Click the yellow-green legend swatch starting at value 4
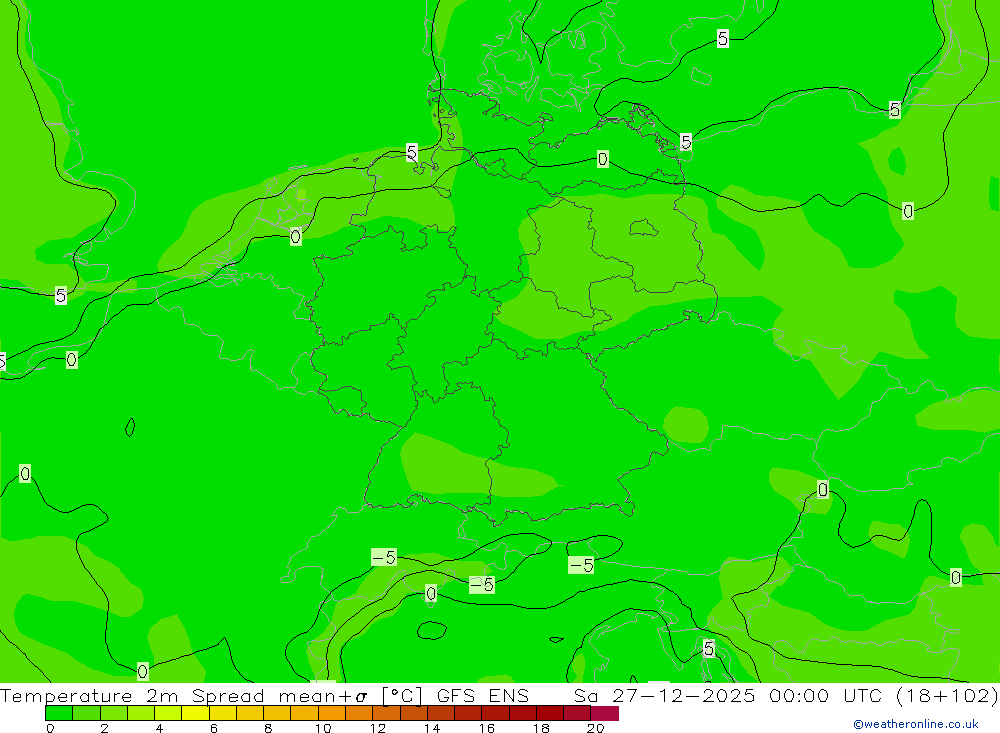1000x733 pixels. [168, 713]
